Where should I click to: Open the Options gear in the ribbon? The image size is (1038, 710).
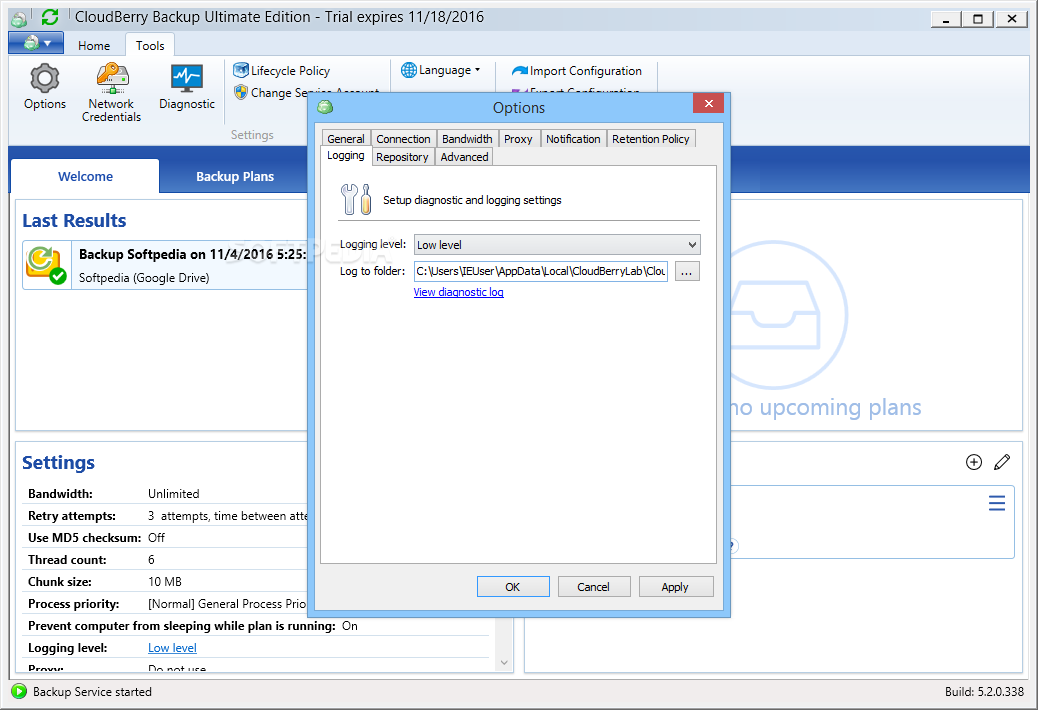pos(44,87)
